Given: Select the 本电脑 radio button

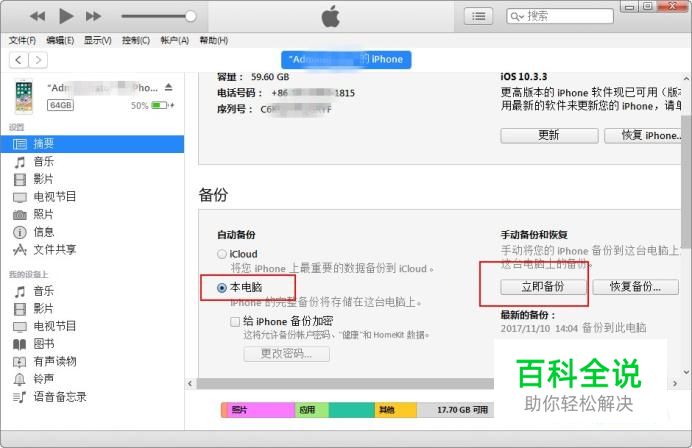Looking at the screenshot, I should (222, 288).
